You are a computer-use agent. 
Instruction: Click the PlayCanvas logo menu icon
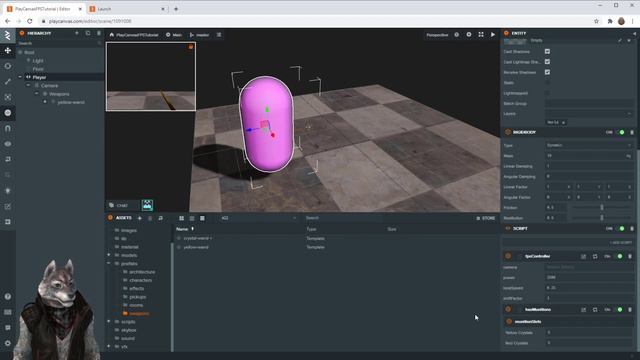point(8,36)
